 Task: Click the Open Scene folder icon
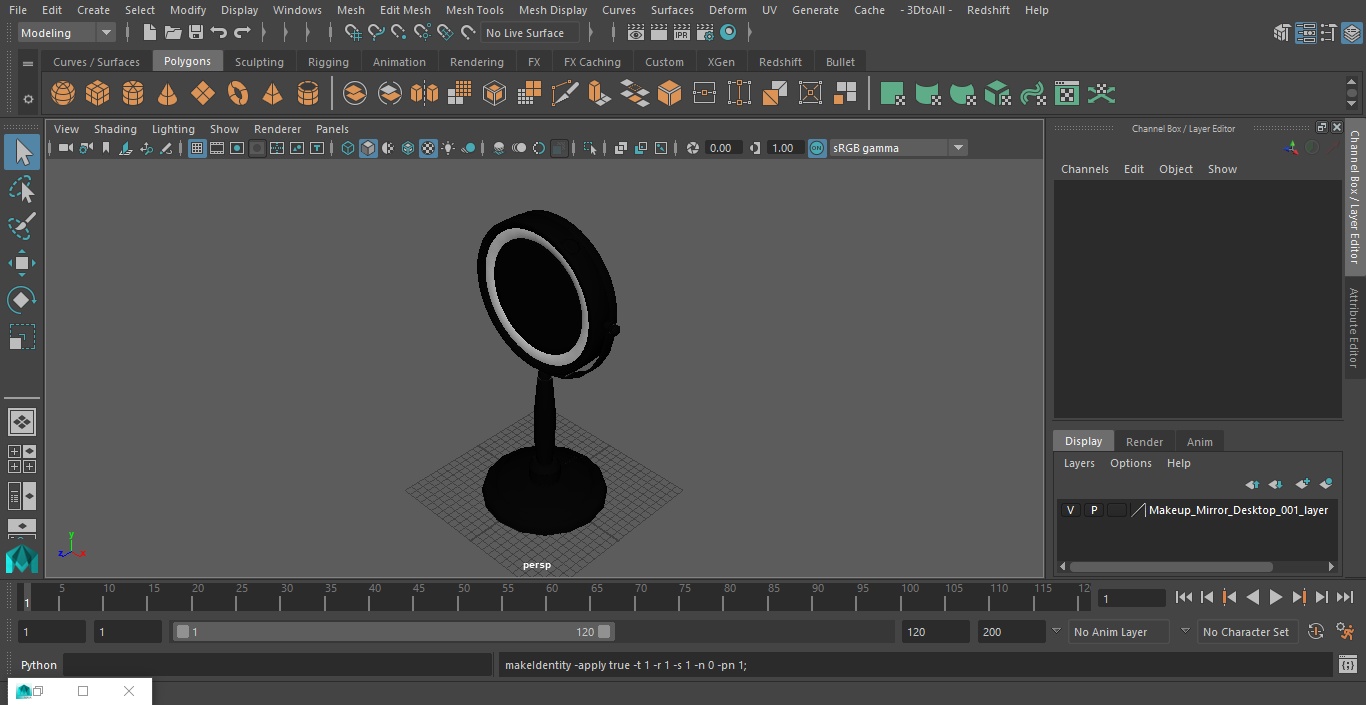tap(173, 33)
